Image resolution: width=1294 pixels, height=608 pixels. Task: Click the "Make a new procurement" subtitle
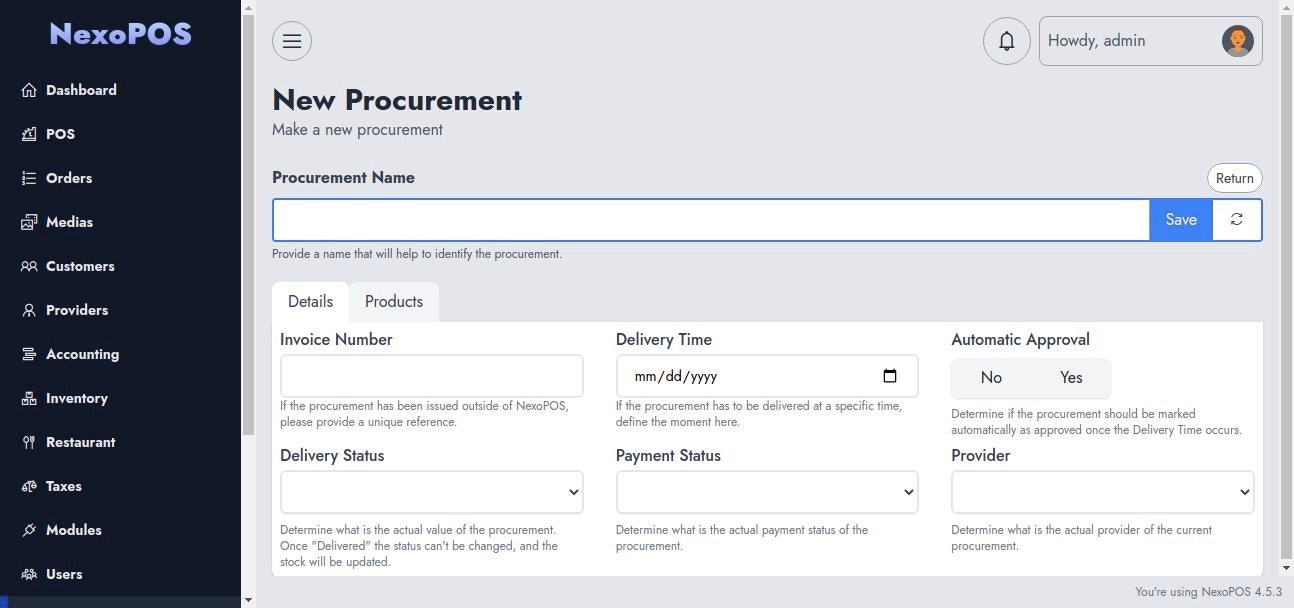click(x=357, y=130)
